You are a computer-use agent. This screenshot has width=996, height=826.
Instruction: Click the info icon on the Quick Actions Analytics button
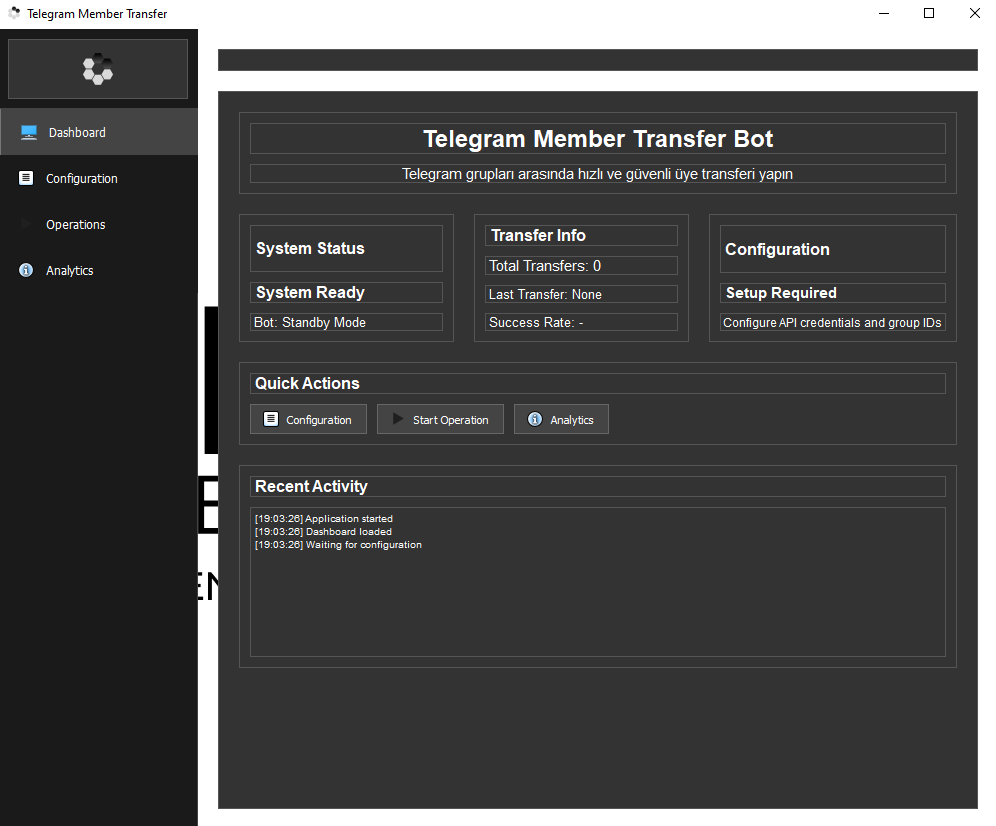tap(535, 419)
